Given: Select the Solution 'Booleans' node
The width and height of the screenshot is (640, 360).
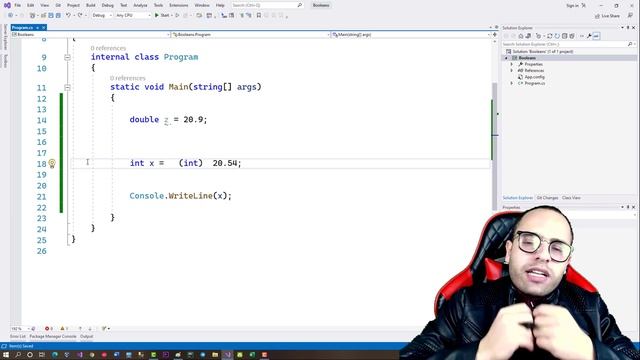Looking at the screenshot, I should (543, 51).
